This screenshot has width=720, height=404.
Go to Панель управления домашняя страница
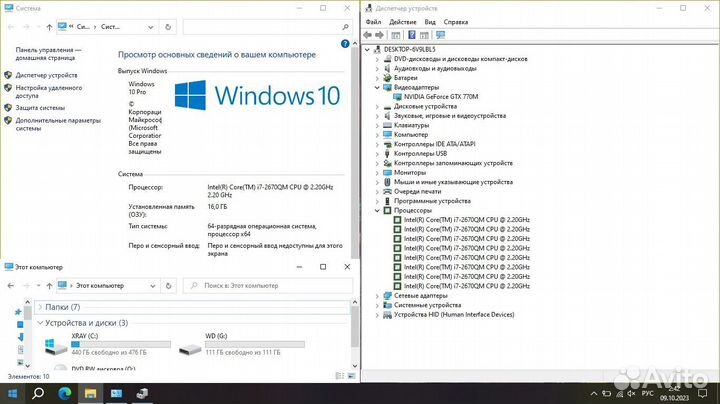(48, 54)
